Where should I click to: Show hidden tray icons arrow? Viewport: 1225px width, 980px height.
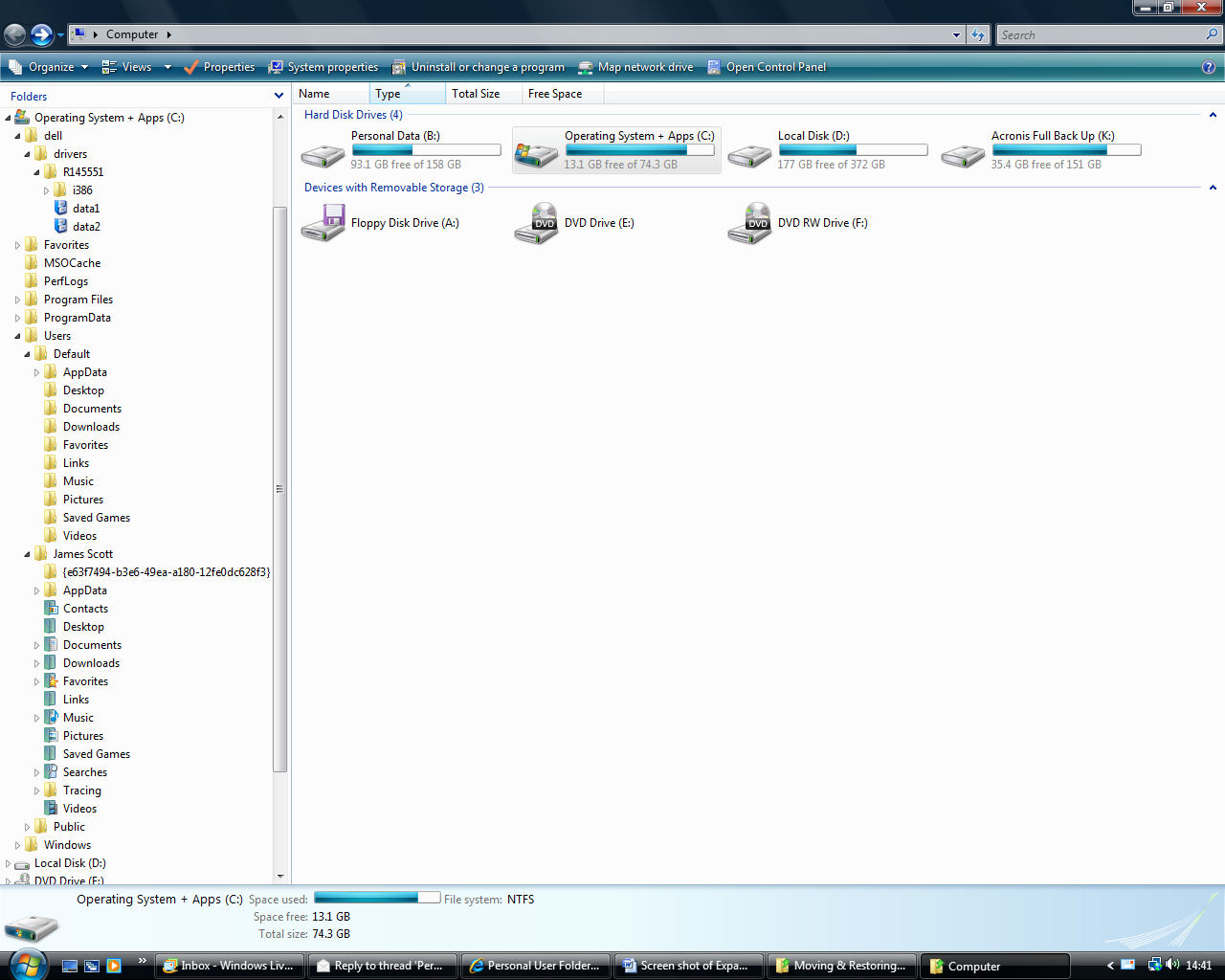click(1110, 966)
